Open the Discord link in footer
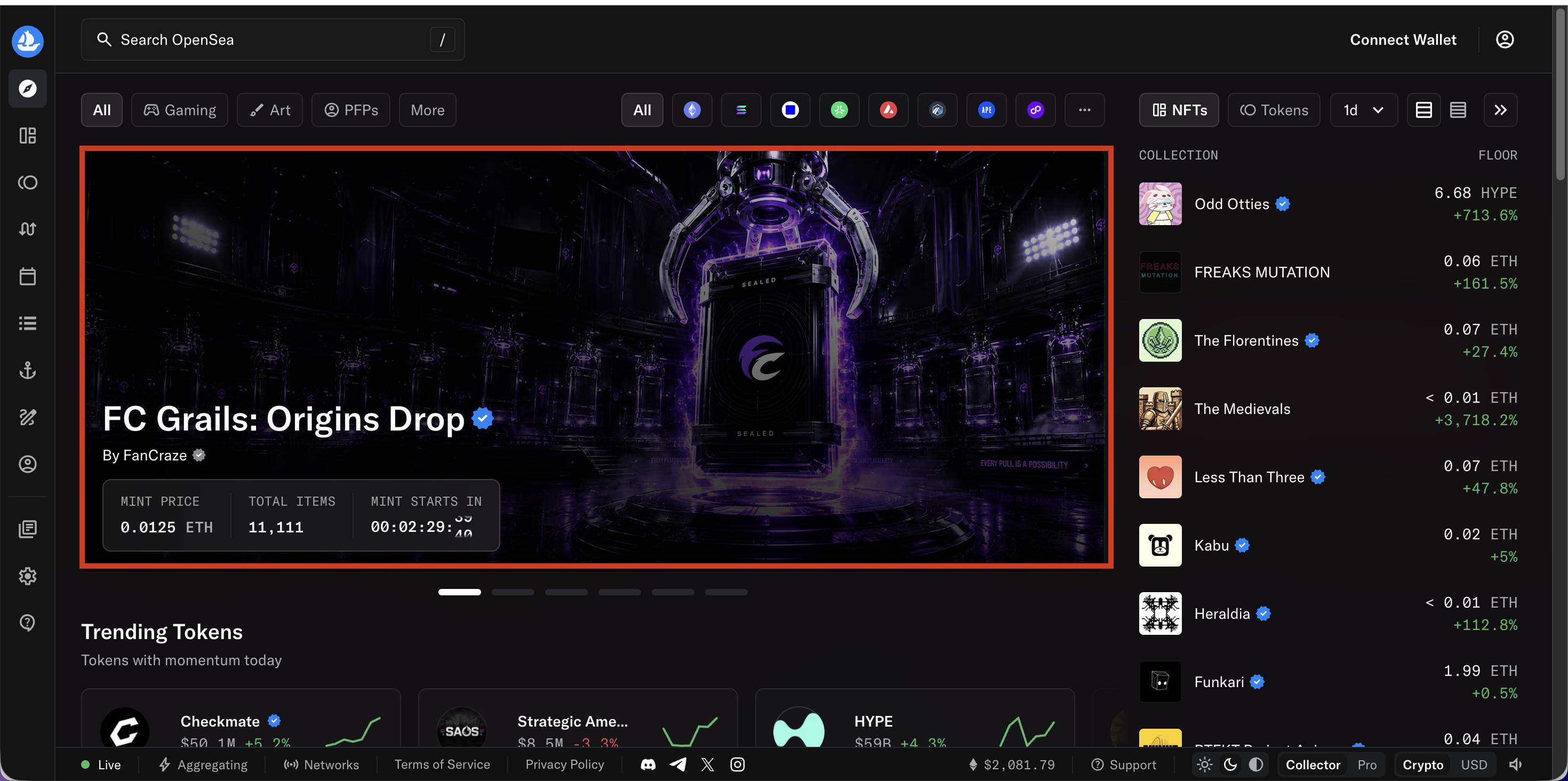The height and width of the screenshot is (781, 1568). click(648, 764)
